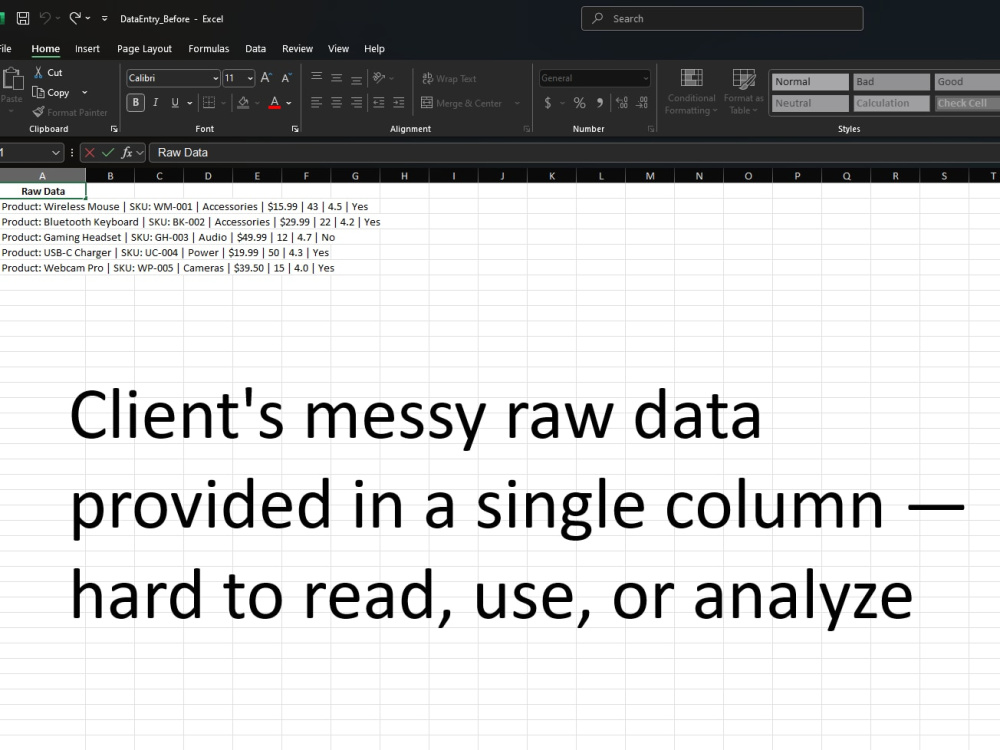Open Insert Function with the fx icon
Screen dimensions: 1000x750
tap(127, 152)
